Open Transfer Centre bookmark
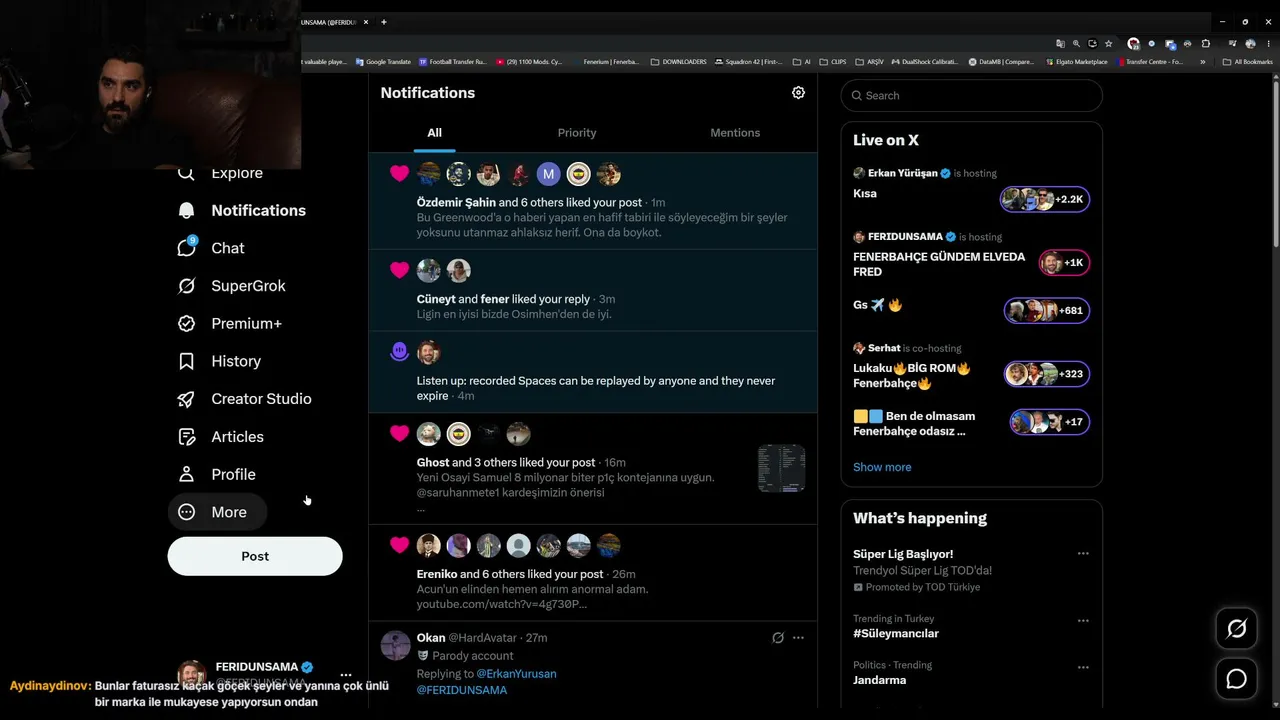1280x720 pixels. pyautogui.click(x=1149, y=62)
